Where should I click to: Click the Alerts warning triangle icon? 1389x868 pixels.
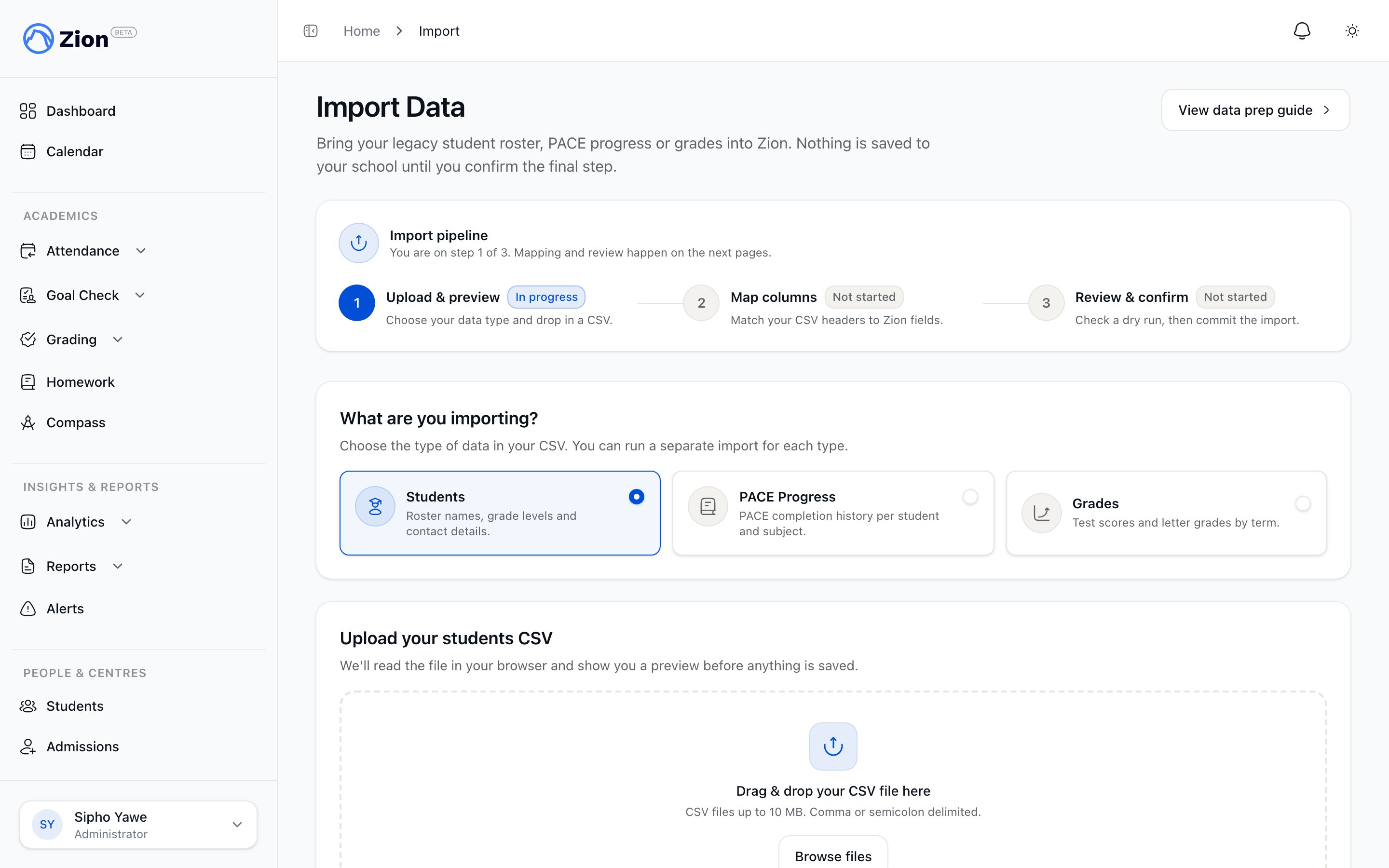(28, 609)
